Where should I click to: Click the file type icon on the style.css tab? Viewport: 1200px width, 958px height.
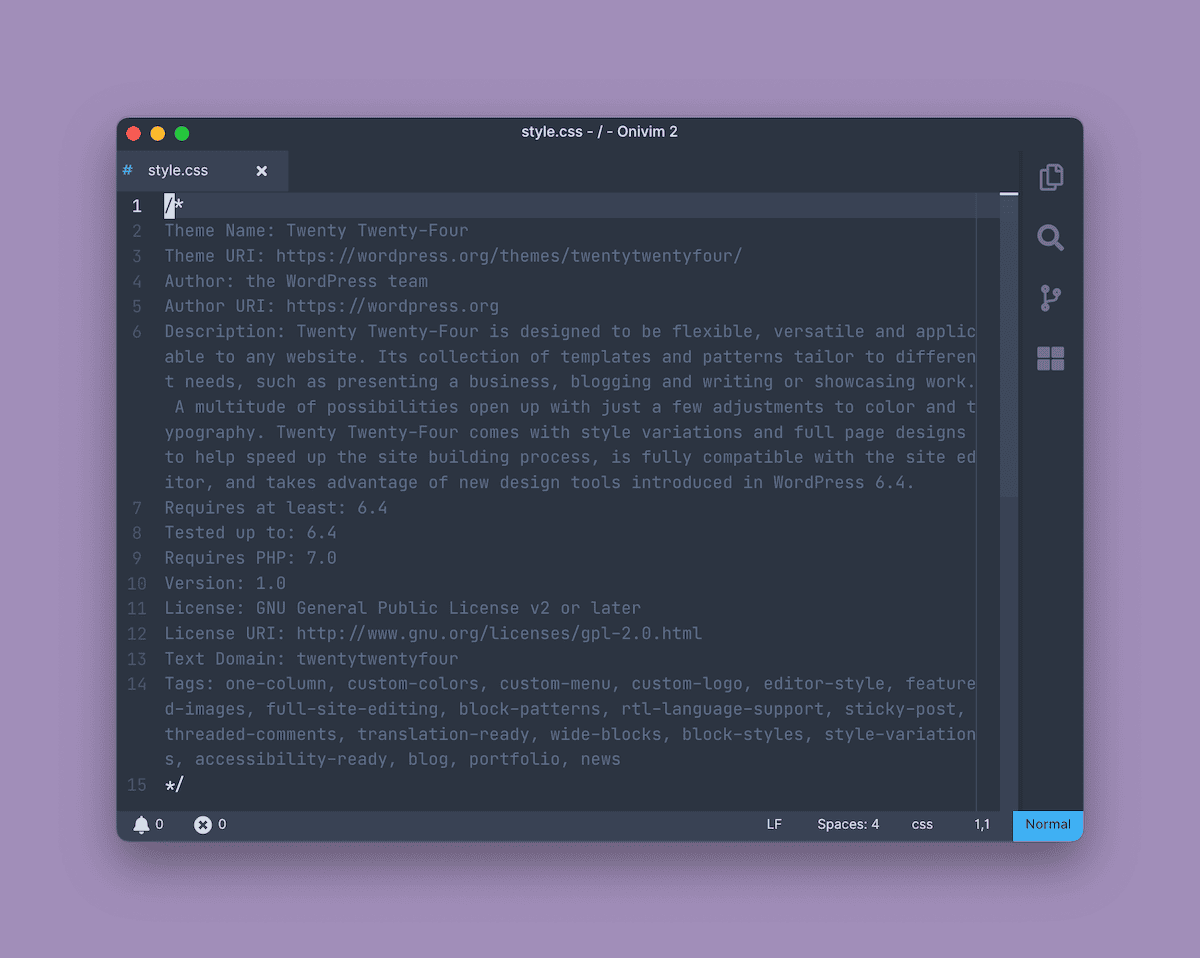point(127,170)
